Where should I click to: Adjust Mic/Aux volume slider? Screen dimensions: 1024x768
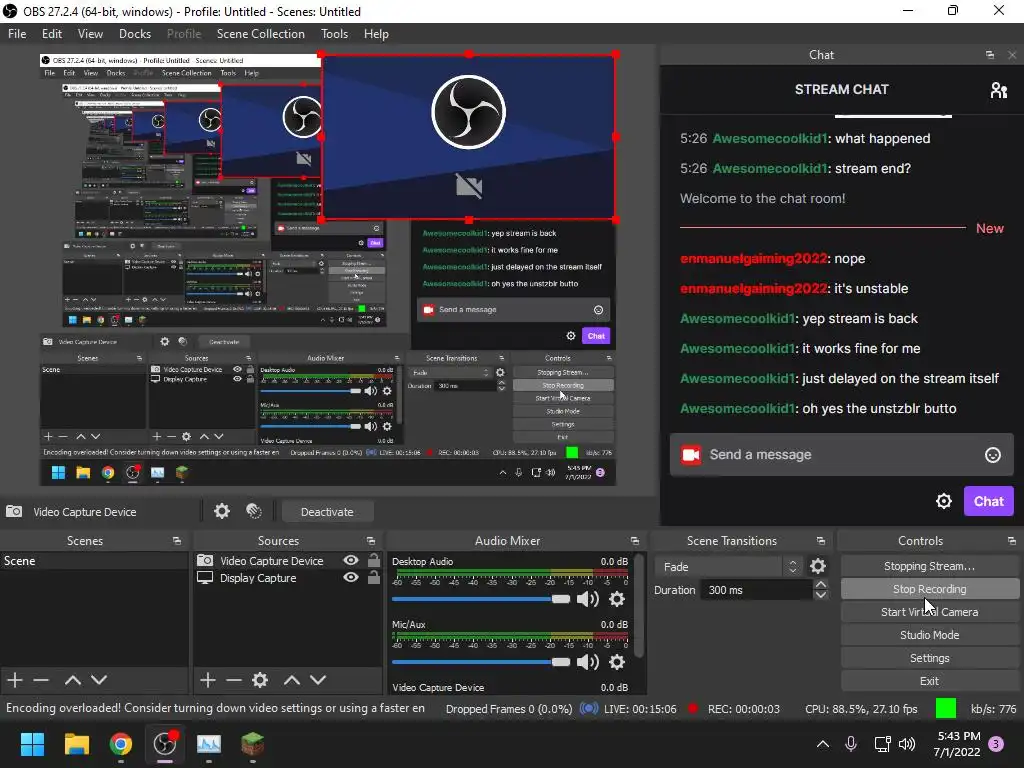pyautogui.click(x=481, y=662)
